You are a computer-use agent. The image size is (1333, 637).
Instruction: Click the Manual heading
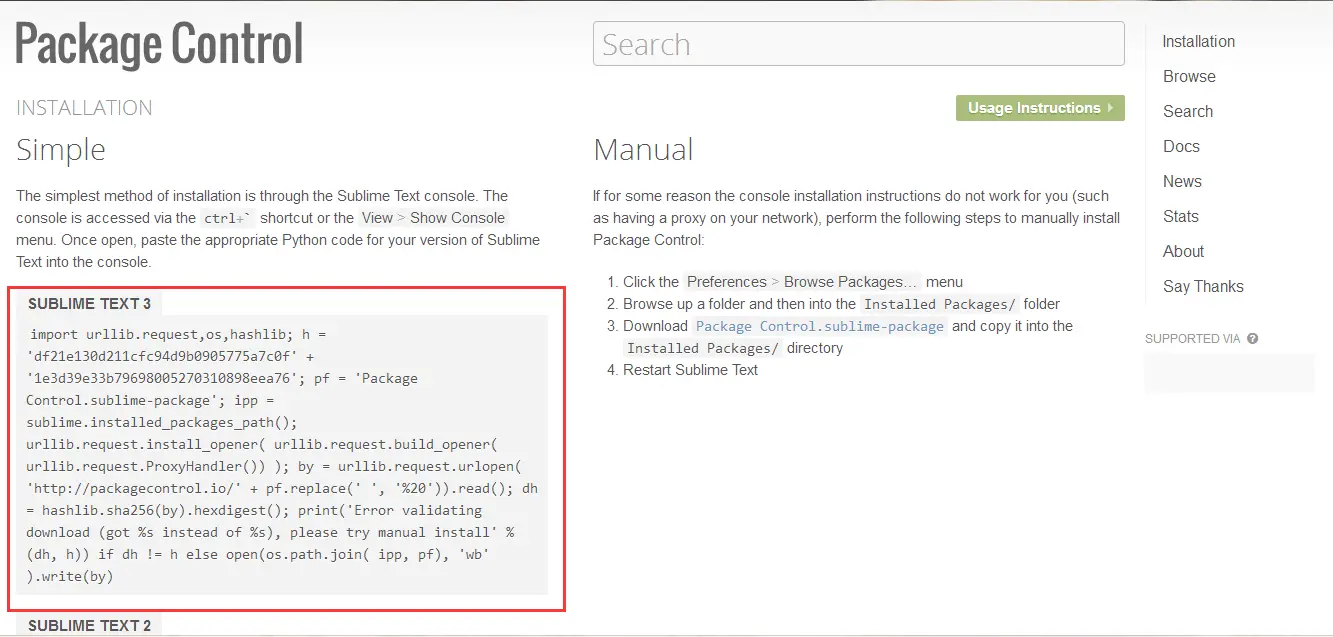coord(643,150)
